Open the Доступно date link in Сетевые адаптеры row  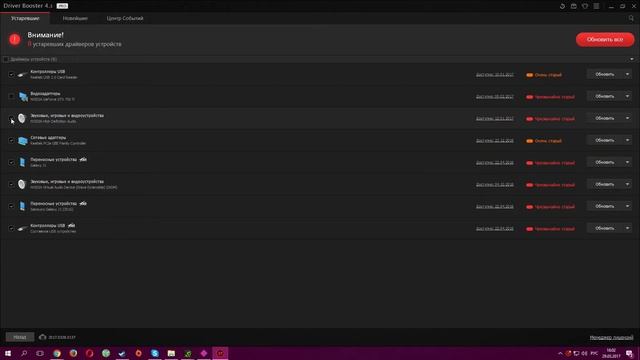point(495,141)
